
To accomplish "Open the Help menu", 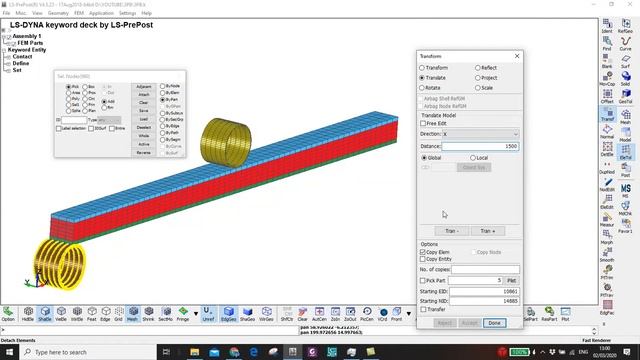I will [146, 13].
